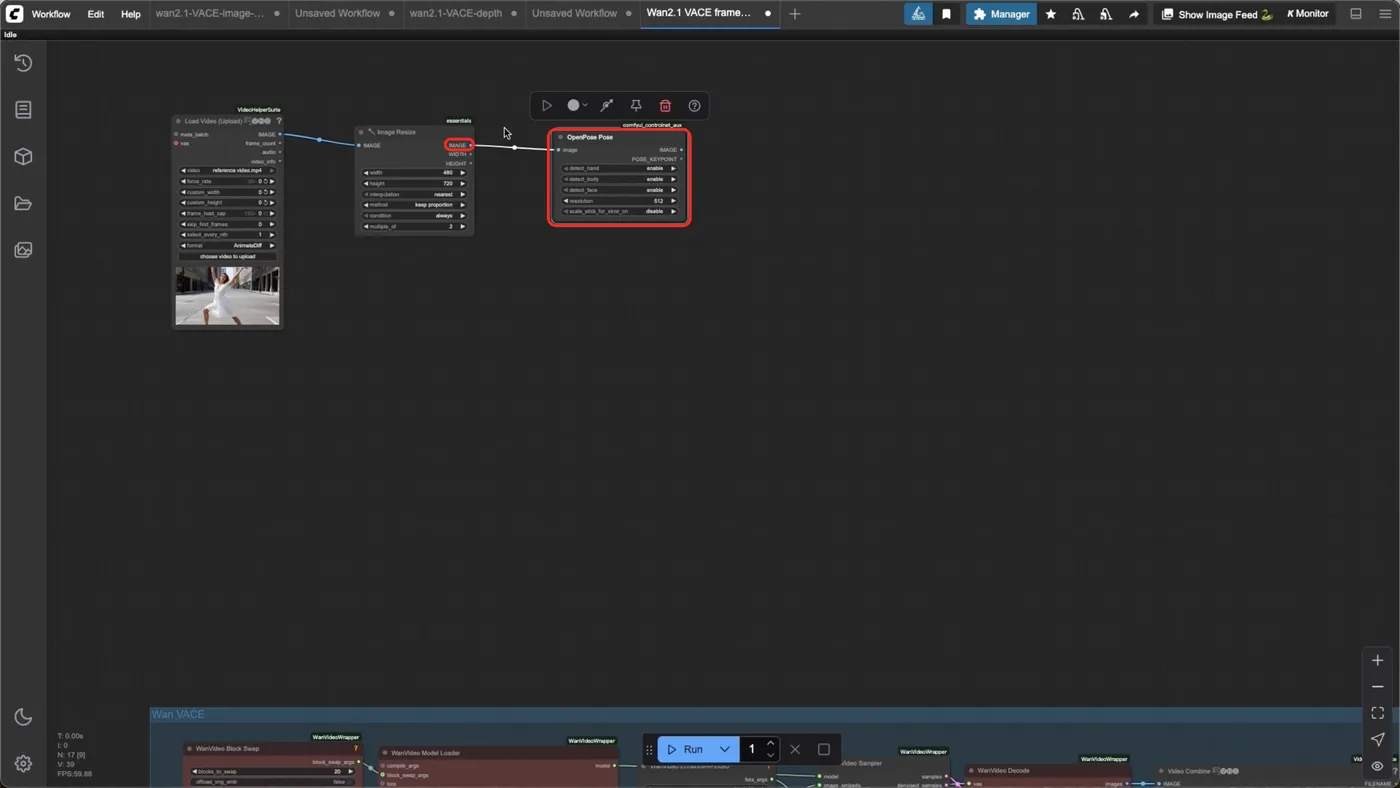This screenshot has height=788, width=1400.
Task: Open the node library cube icon
Action: point(23,157)
